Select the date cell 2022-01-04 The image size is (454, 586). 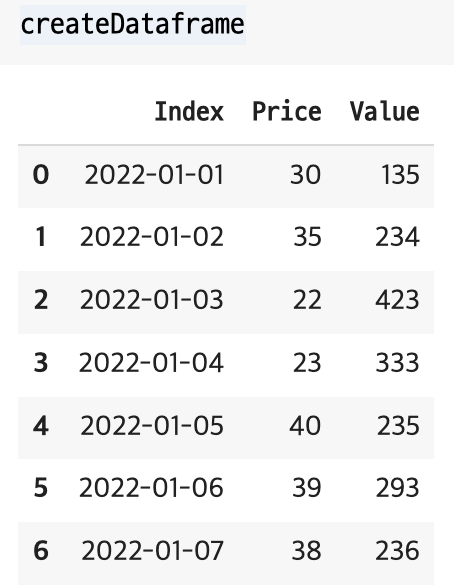(x=151, y=363)
